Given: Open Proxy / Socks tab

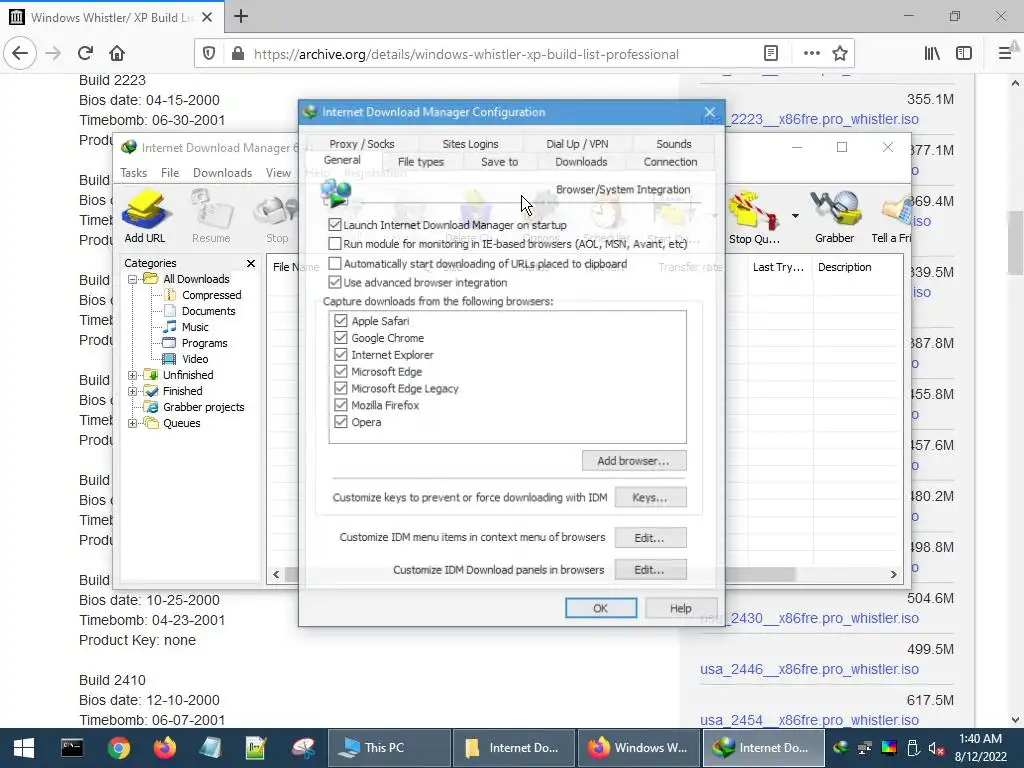Looking at the screenshot, I should 362,144.
